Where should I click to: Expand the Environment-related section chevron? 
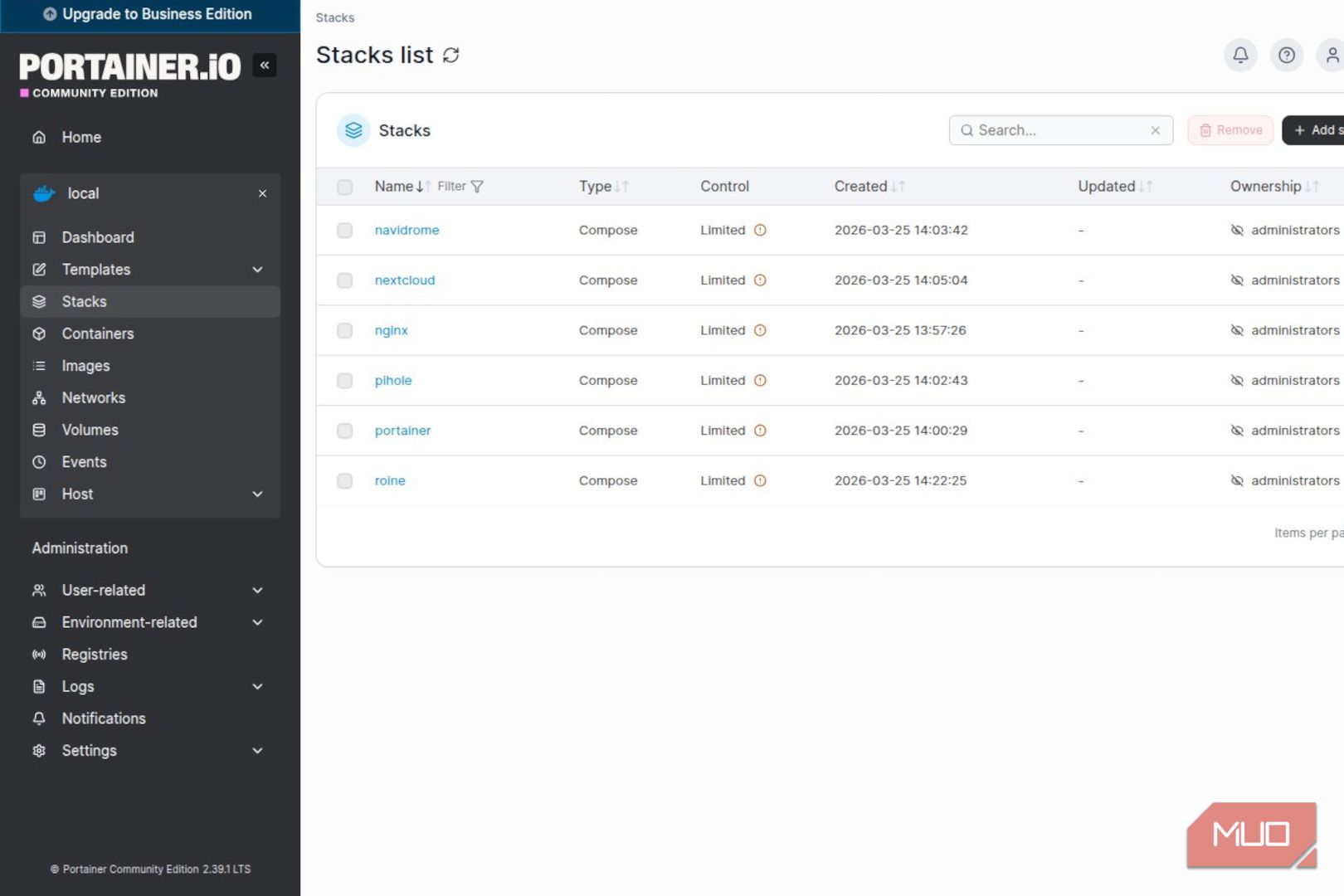[258, 622]
